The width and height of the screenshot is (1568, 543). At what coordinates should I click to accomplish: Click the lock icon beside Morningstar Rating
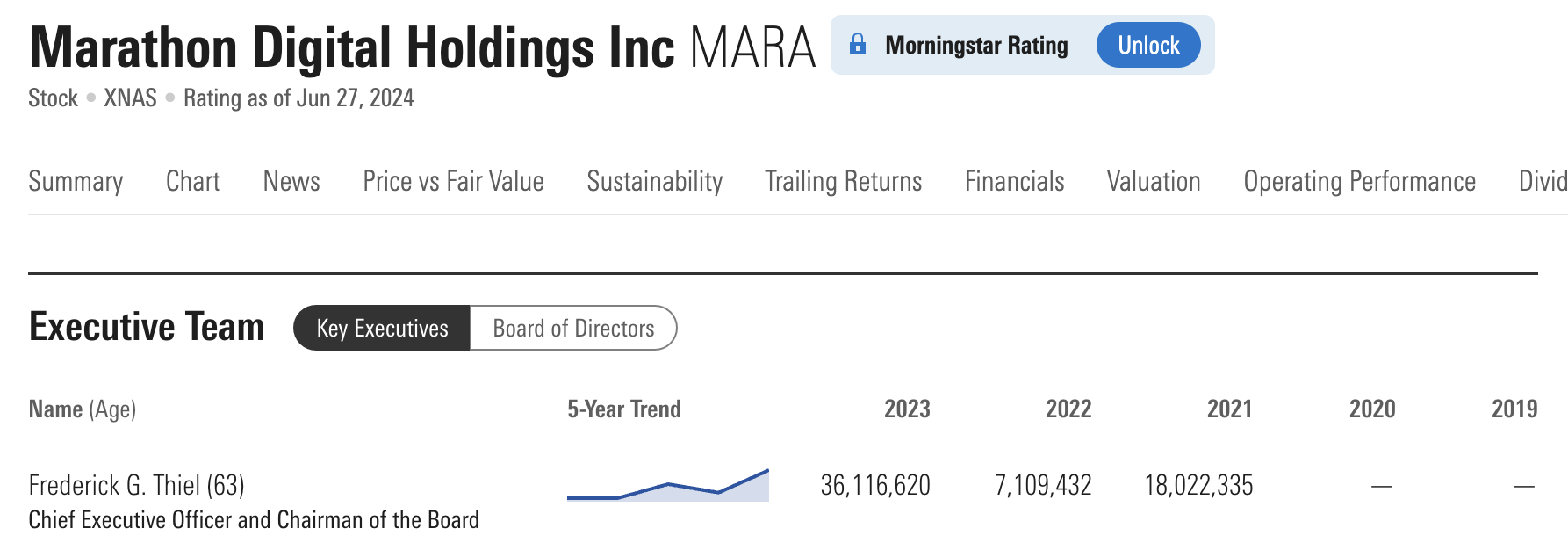(x=858, y=45)
